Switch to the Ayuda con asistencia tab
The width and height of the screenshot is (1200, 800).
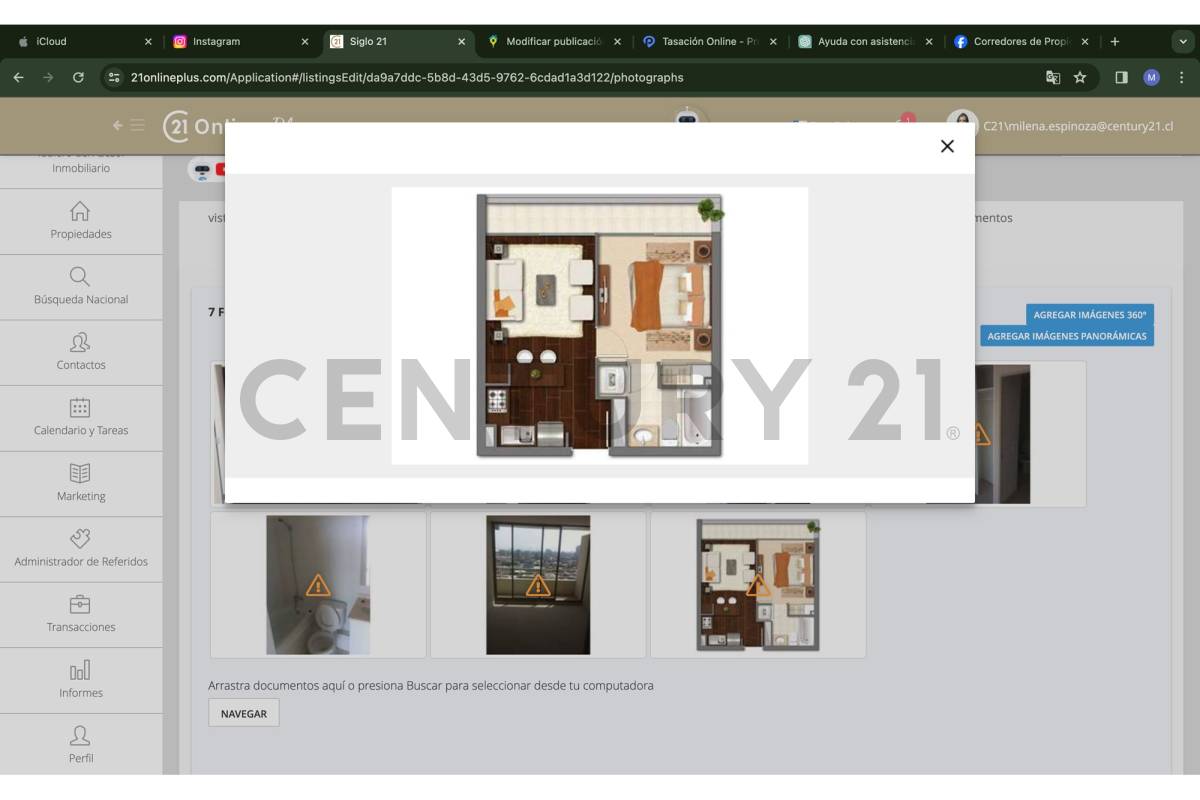tap(865, 42)
